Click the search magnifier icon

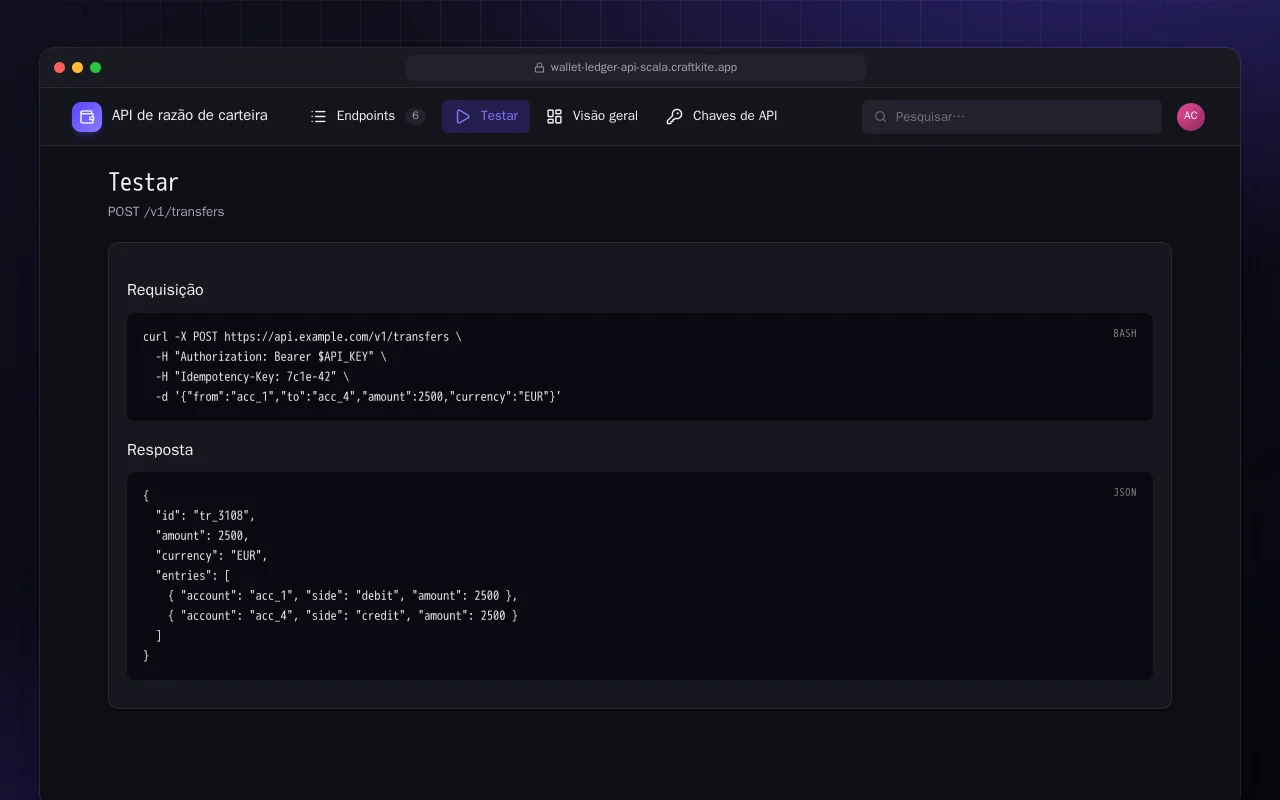(x=881, y=117)
